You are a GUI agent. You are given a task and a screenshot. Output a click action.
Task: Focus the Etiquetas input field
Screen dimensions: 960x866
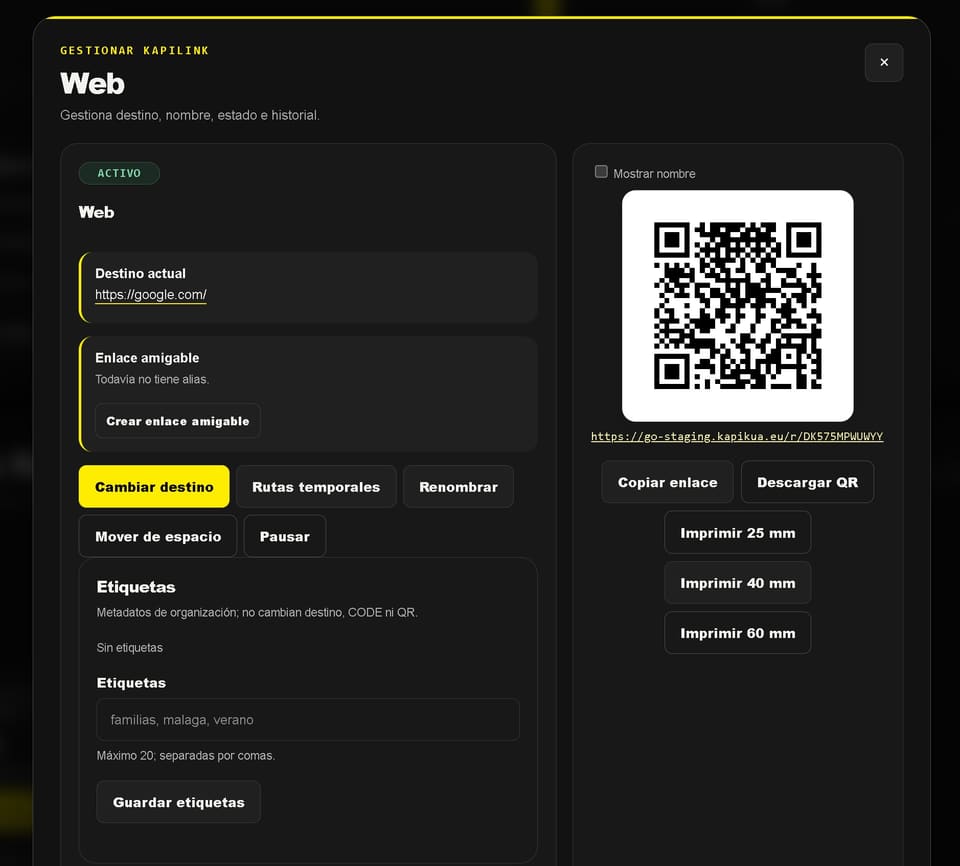pyautogui.click(x=308, y=720)
